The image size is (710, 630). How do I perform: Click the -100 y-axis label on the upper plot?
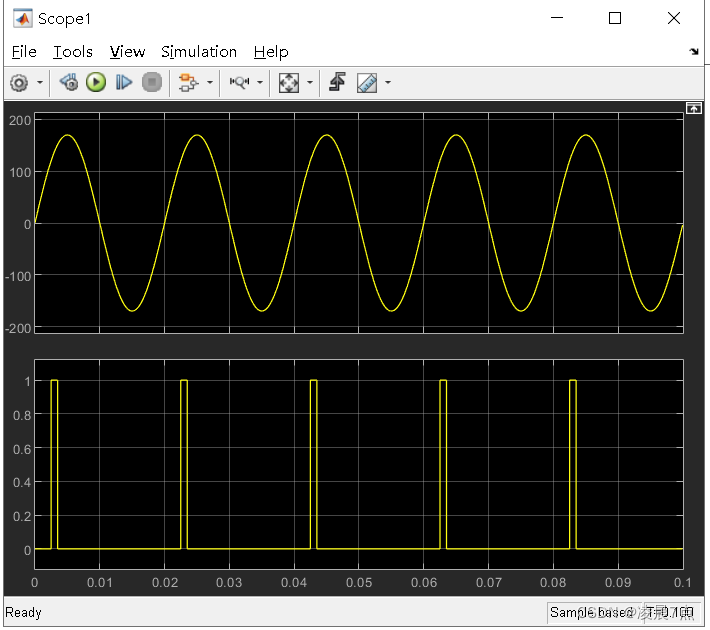pyautogui.click(x=18, y=277)
